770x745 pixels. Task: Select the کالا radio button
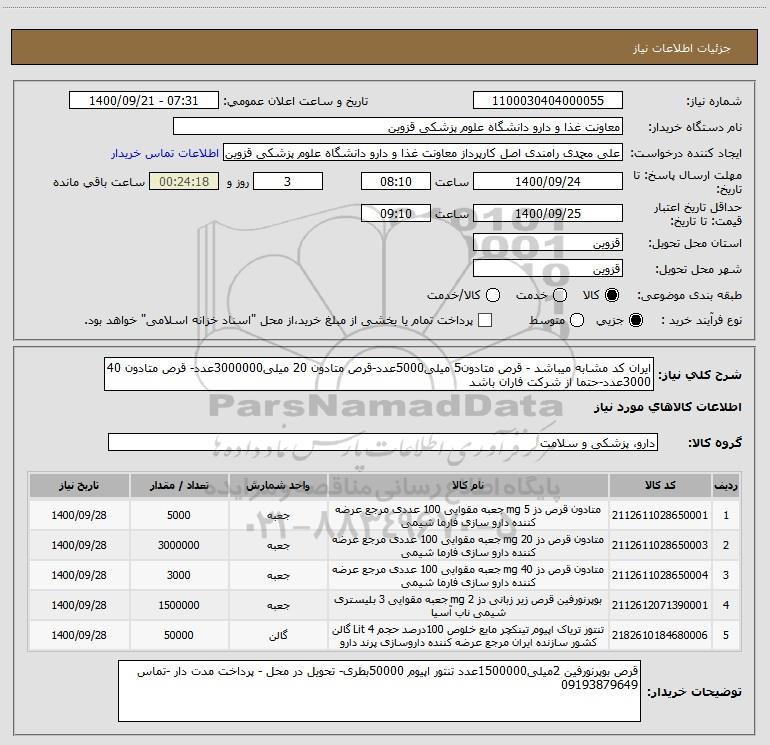(x=612, y=295)
